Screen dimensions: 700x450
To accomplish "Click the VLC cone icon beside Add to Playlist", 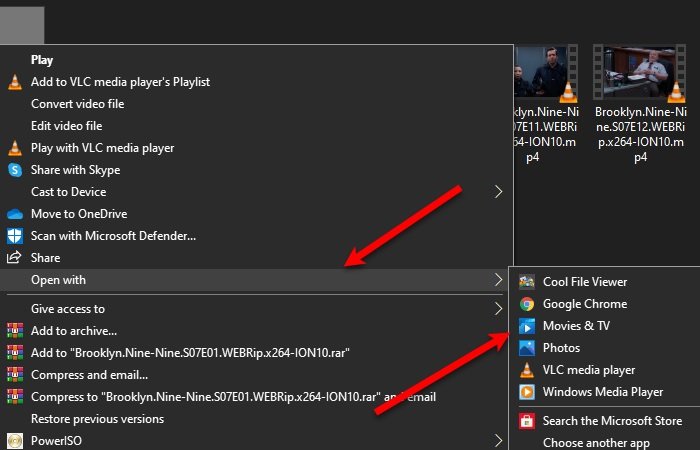I will tap(15, 82).
